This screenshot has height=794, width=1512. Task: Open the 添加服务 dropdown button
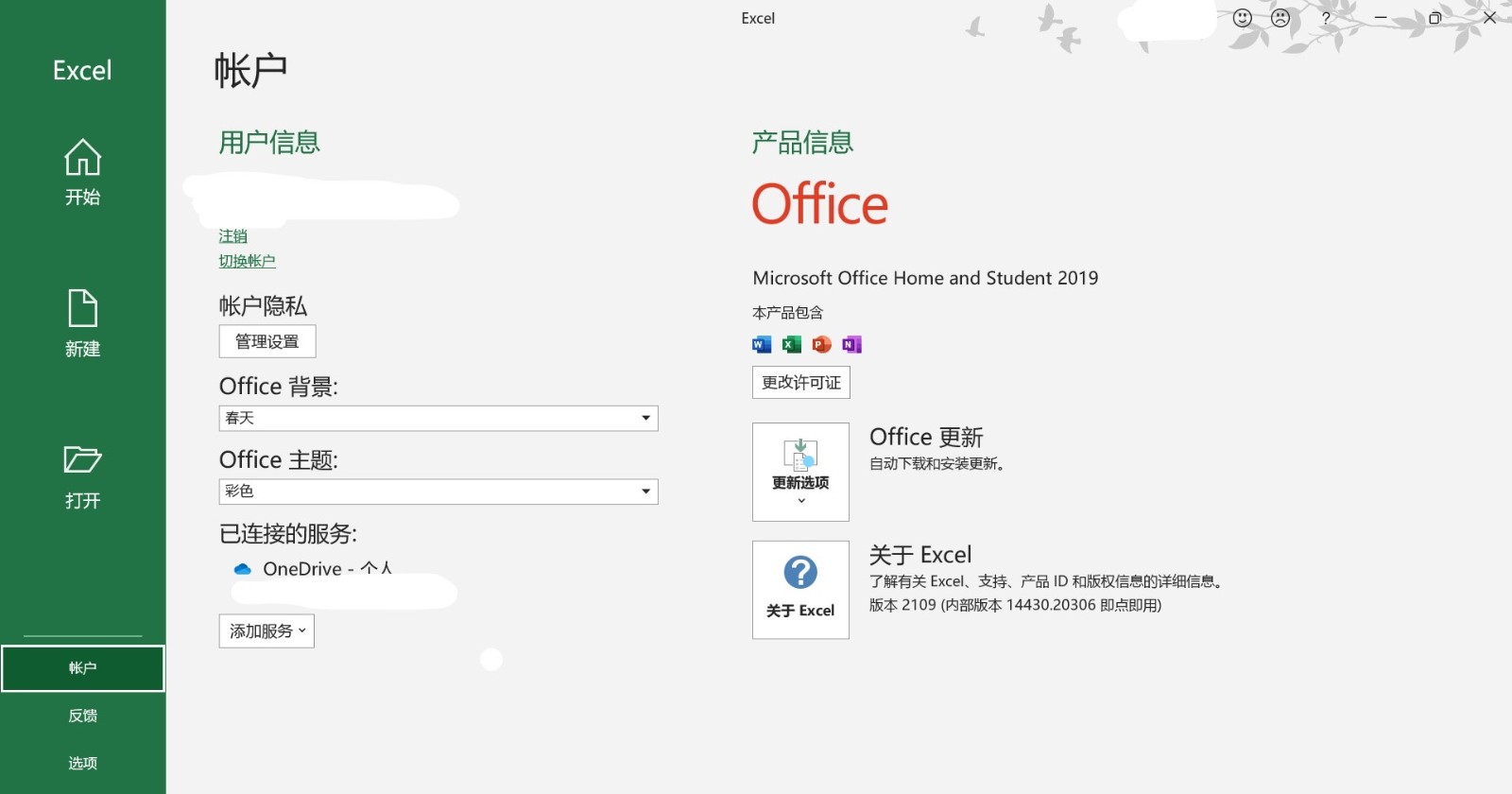click(266, 630)
